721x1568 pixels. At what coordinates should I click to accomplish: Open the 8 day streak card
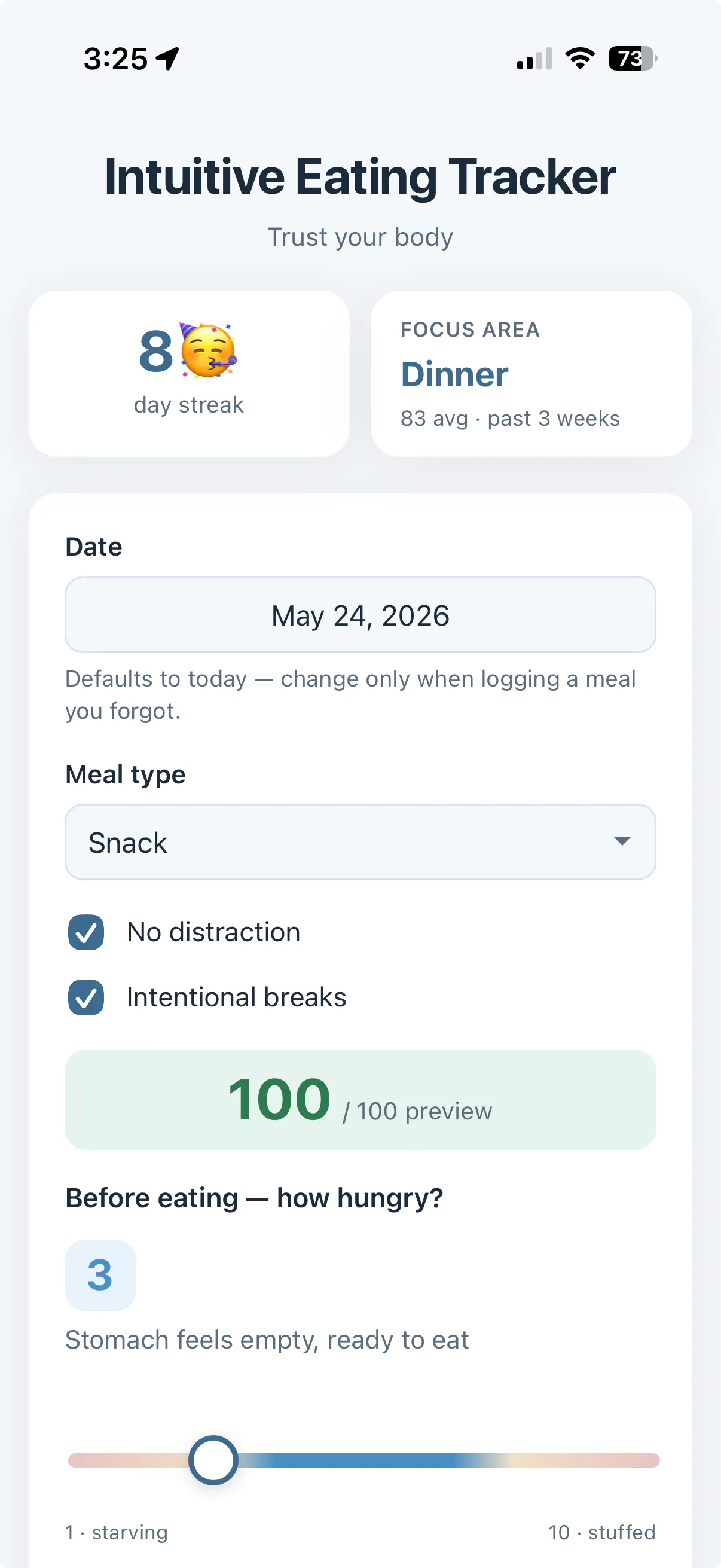[x=188, y=373]
